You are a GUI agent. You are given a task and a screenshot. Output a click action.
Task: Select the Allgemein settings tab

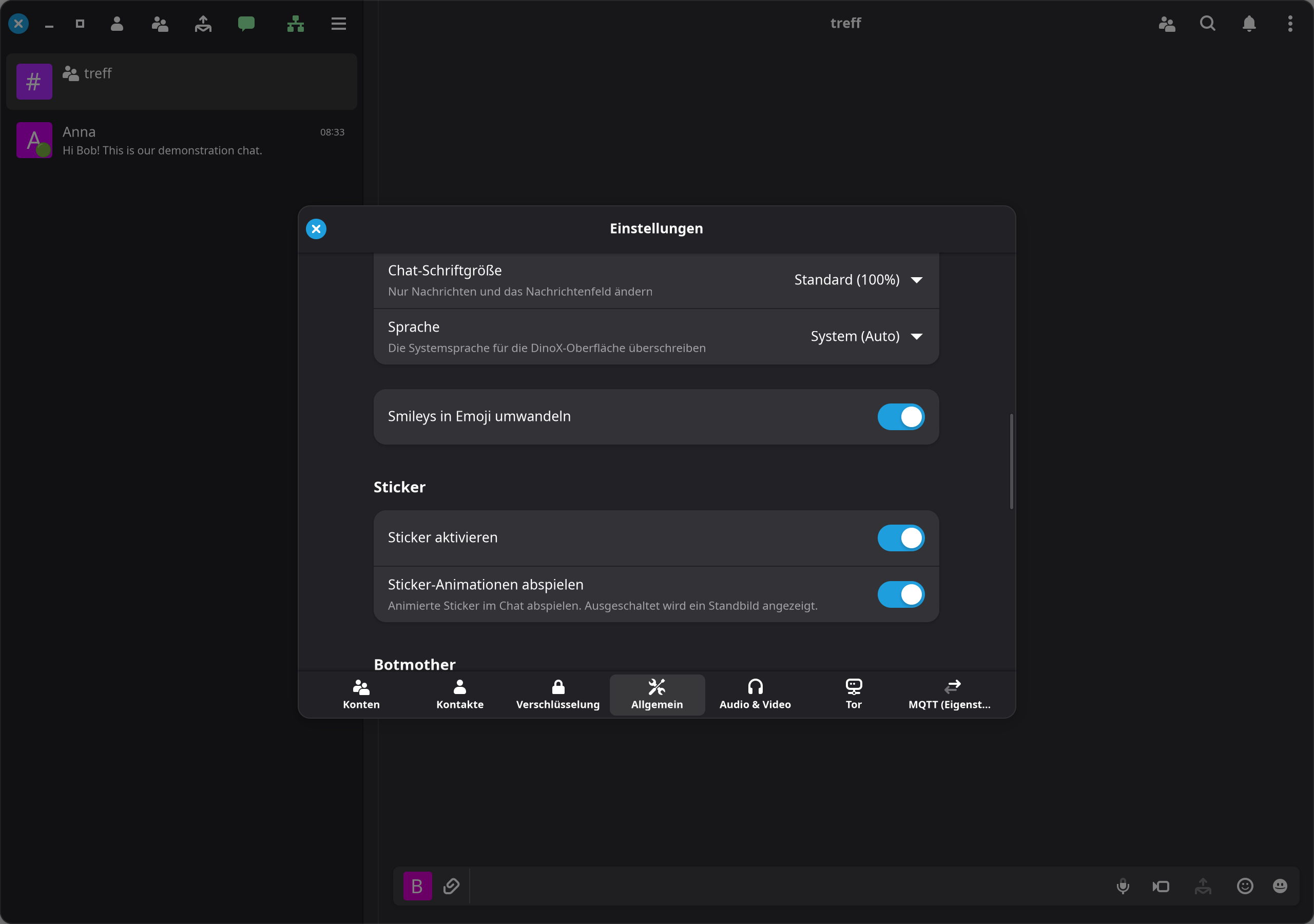657,695
